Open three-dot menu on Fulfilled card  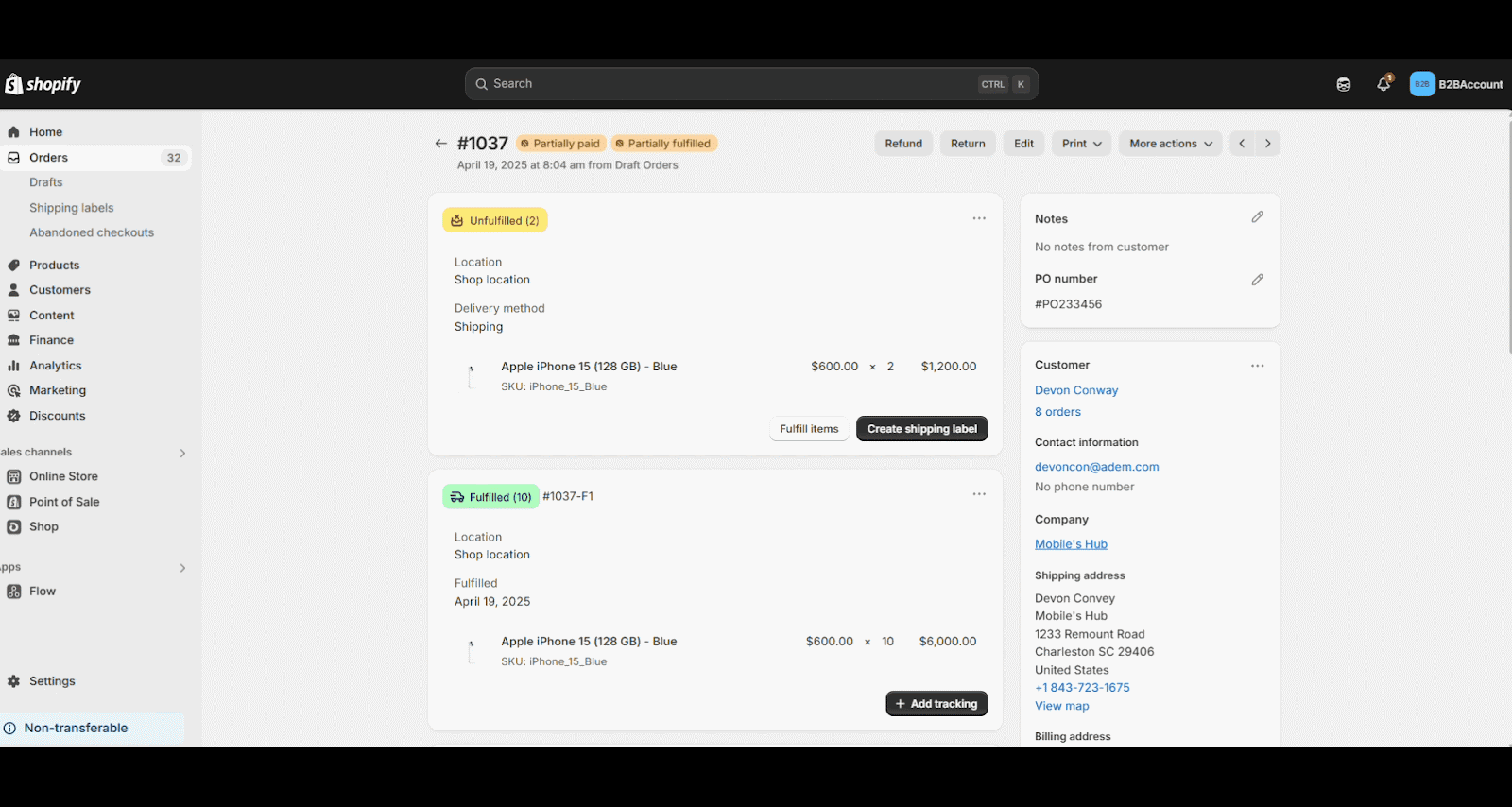979,494
